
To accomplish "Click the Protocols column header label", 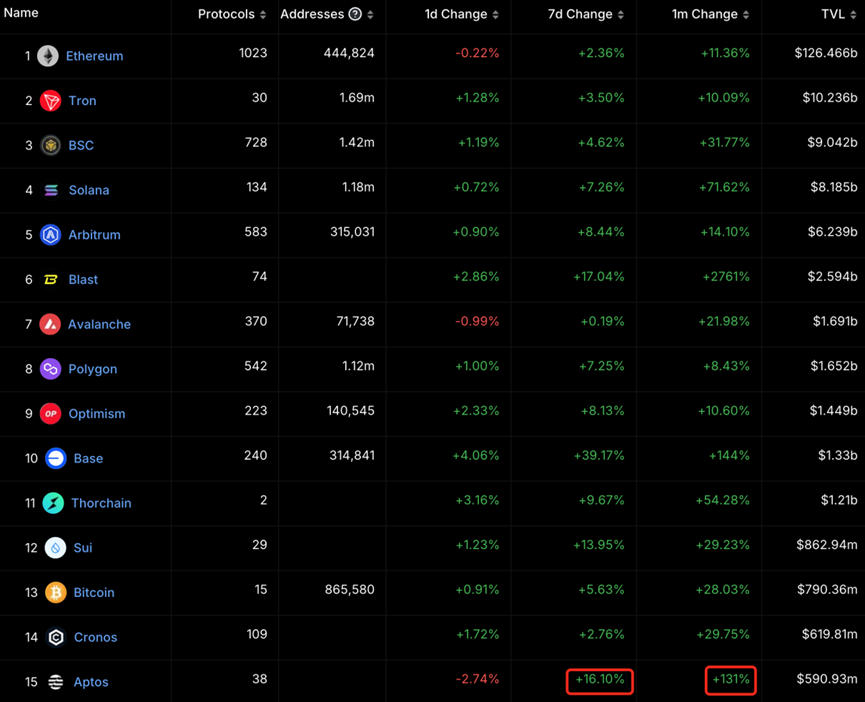I will coord(226,14).
